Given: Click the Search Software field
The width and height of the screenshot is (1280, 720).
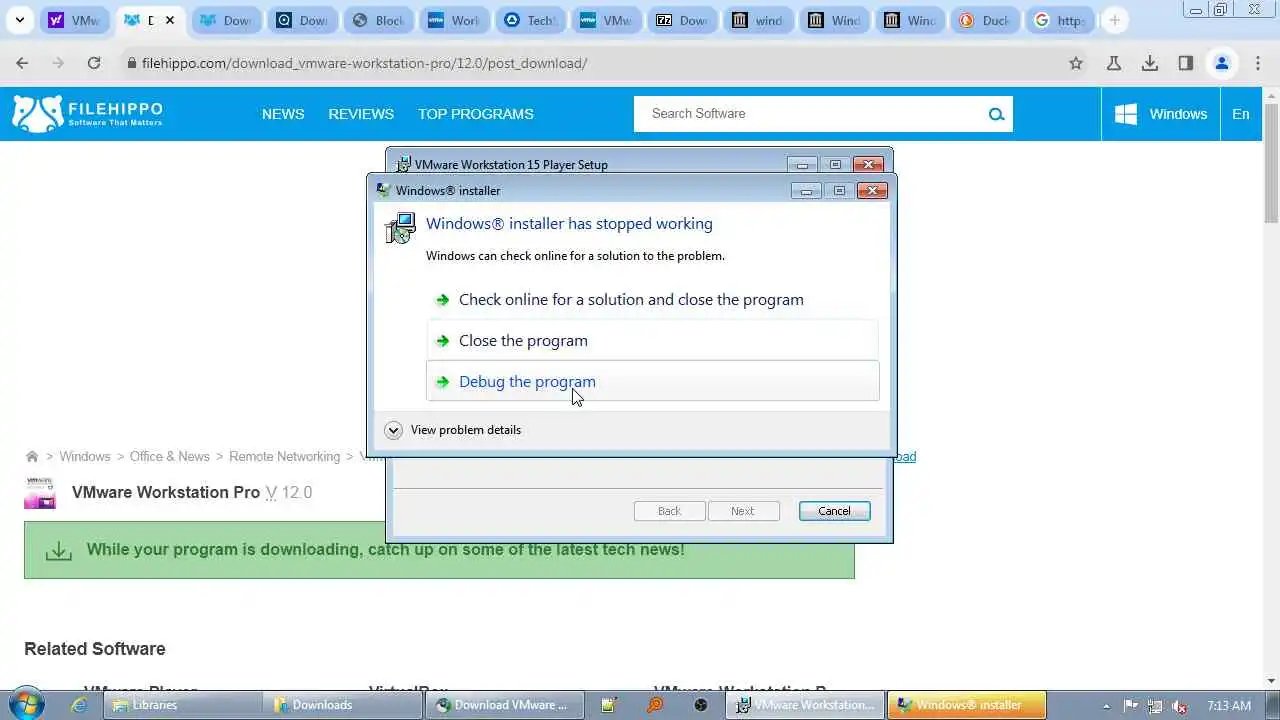Looking at the screenshot, I should [x=808, y=114].
